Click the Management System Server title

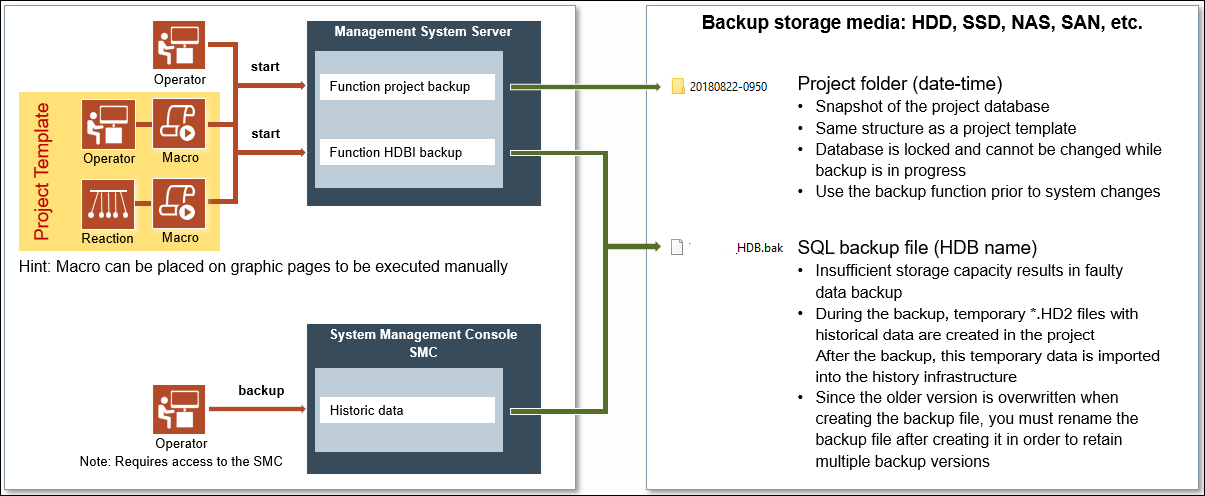tap(423, 32)
